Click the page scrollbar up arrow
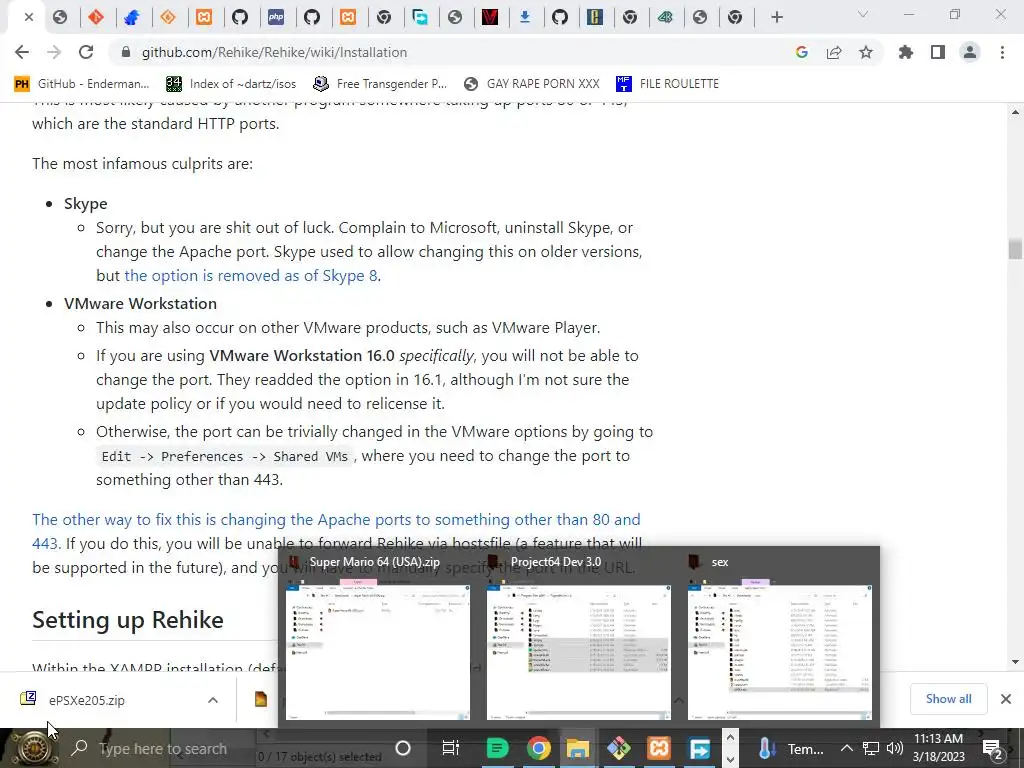 click(1015, 112)
